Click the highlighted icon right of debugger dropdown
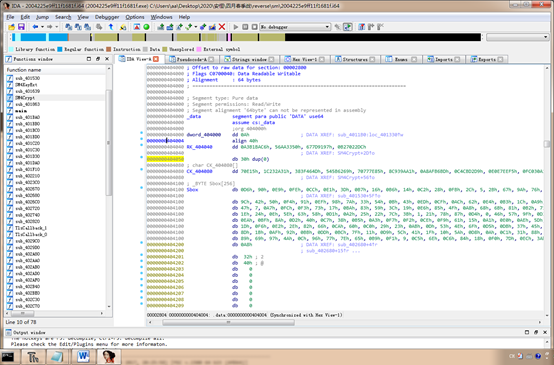 coord(348,27)
